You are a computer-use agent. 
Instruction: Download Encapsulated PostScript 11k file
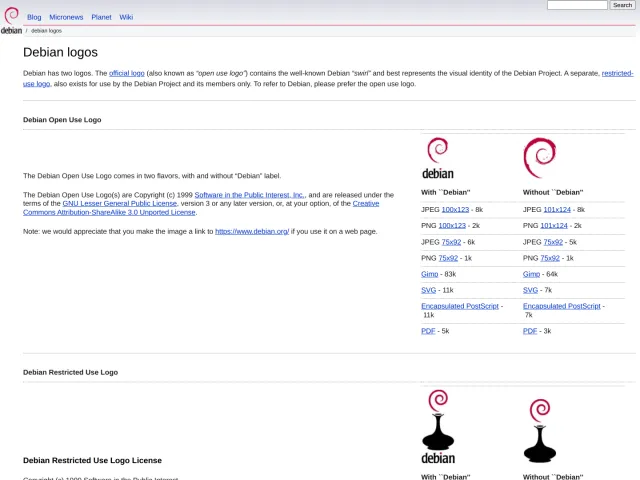point(460,306)
